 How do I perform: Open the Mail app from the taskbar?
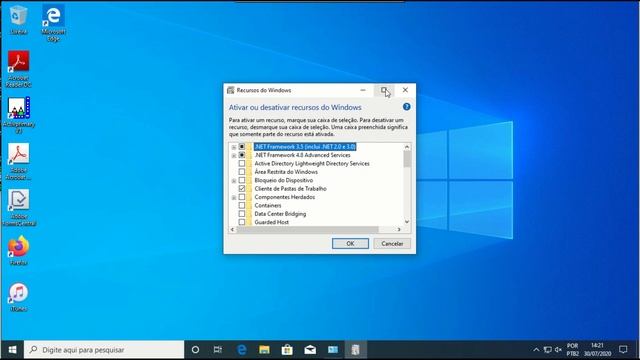310,350
